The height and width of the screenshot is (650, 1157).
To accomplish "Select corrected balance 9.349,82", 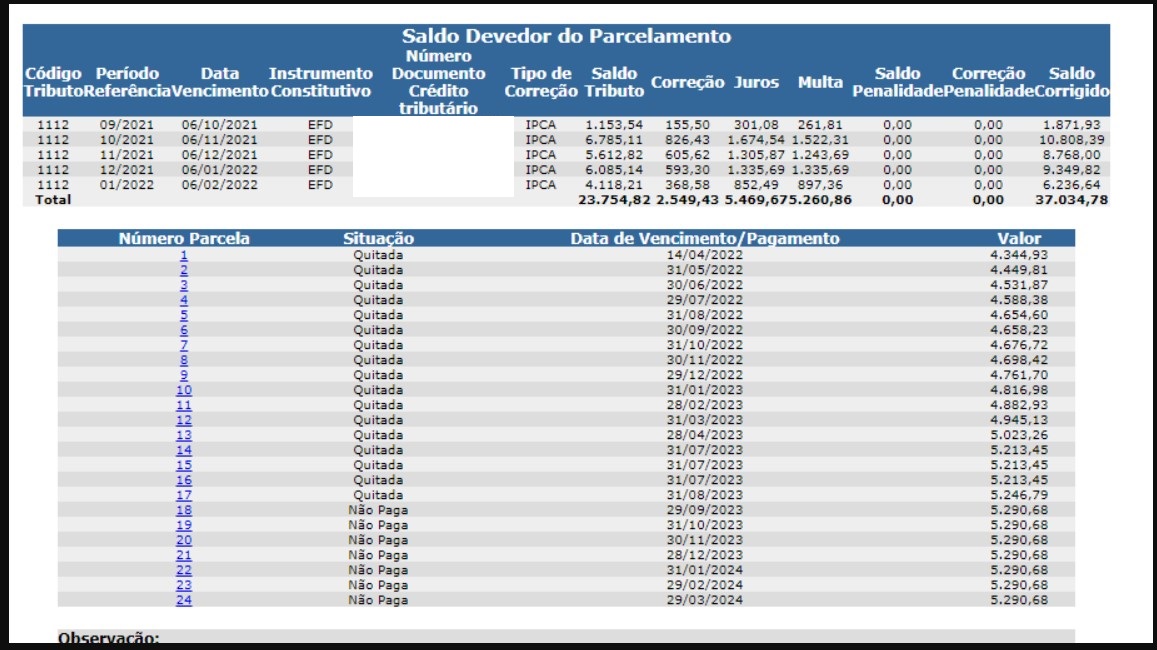I will (x=1071, y=170).
